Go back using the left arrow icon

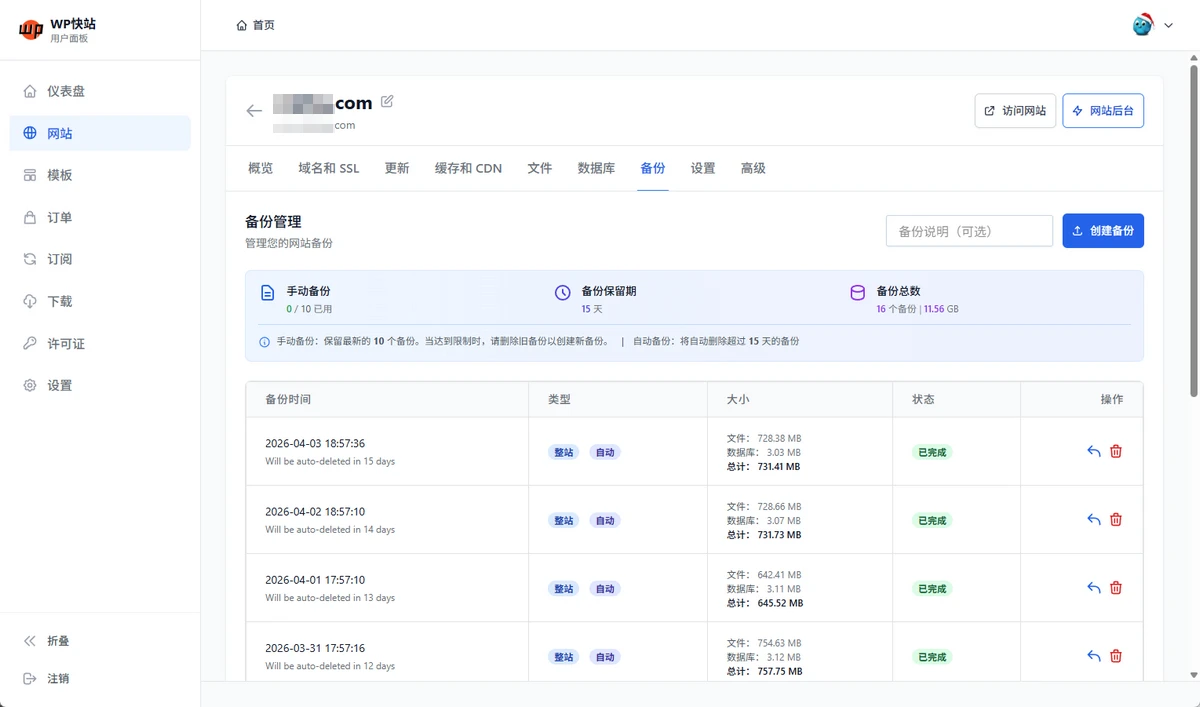pyautogui.click(x=254, y=111)
